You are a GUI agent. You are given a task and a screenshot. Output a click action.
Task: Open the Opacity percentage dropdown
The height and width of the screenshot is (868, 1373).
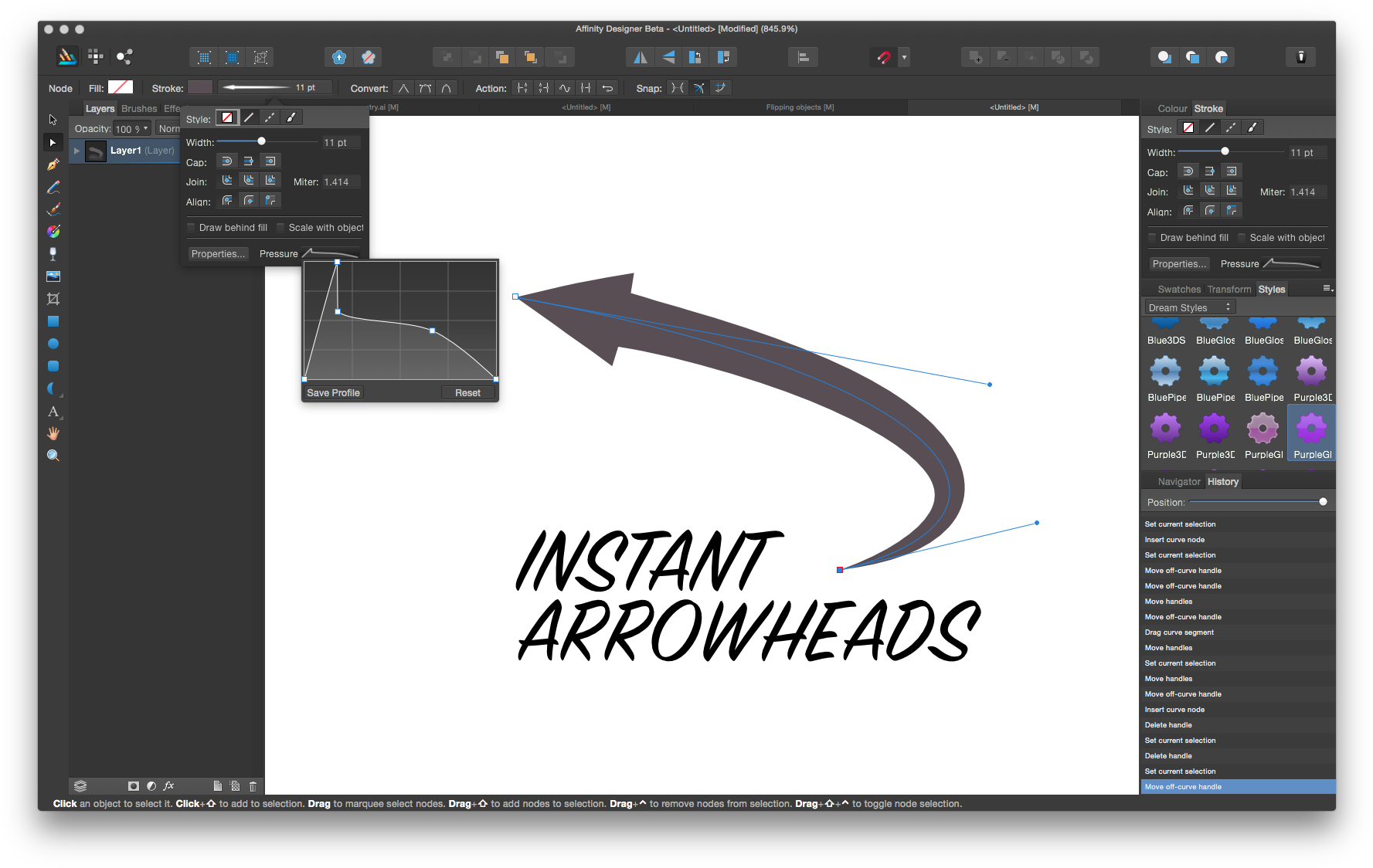click(x=145, y=129)
